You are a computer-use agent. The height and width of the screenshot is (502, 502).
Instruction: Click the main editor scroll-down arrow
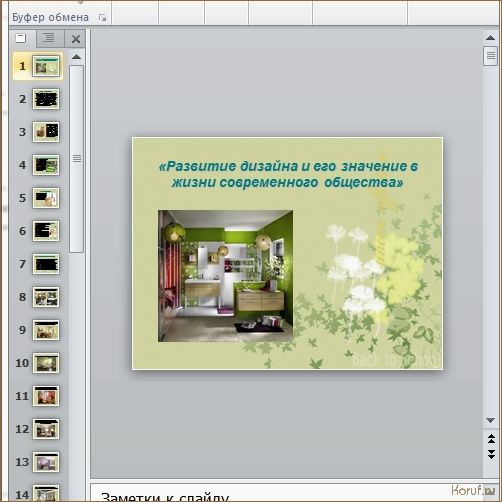coord(490,420)
